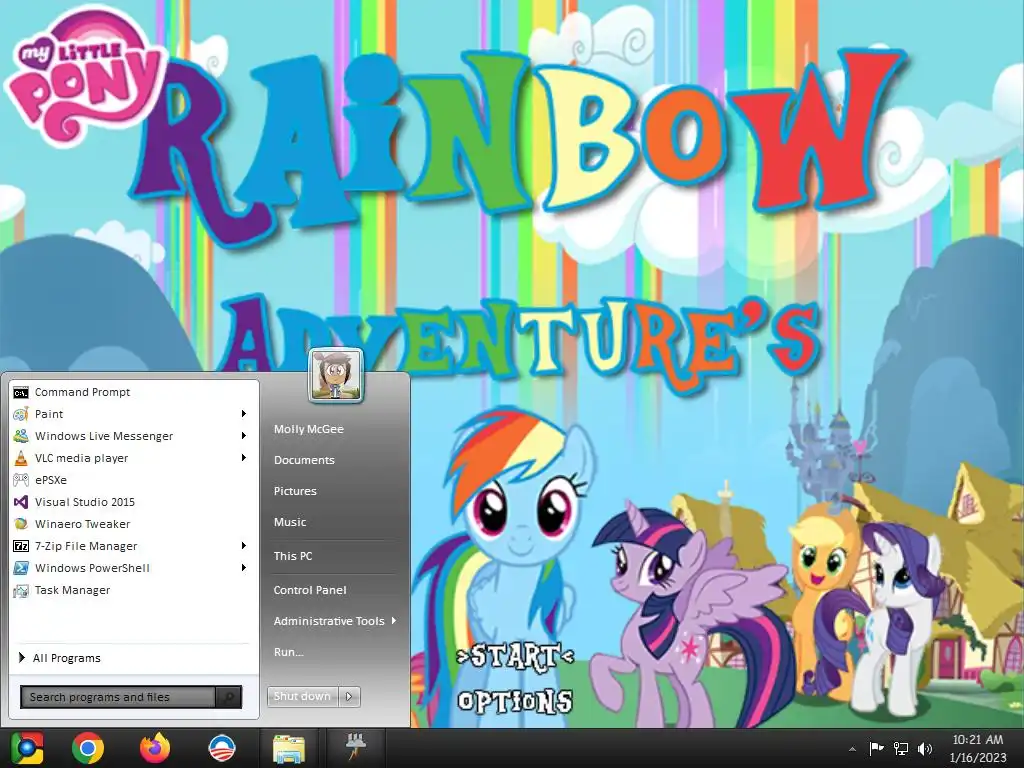Click Search programs and files field
The image size is (1024, 768).
pyautogui.click(x=118, y=697)
